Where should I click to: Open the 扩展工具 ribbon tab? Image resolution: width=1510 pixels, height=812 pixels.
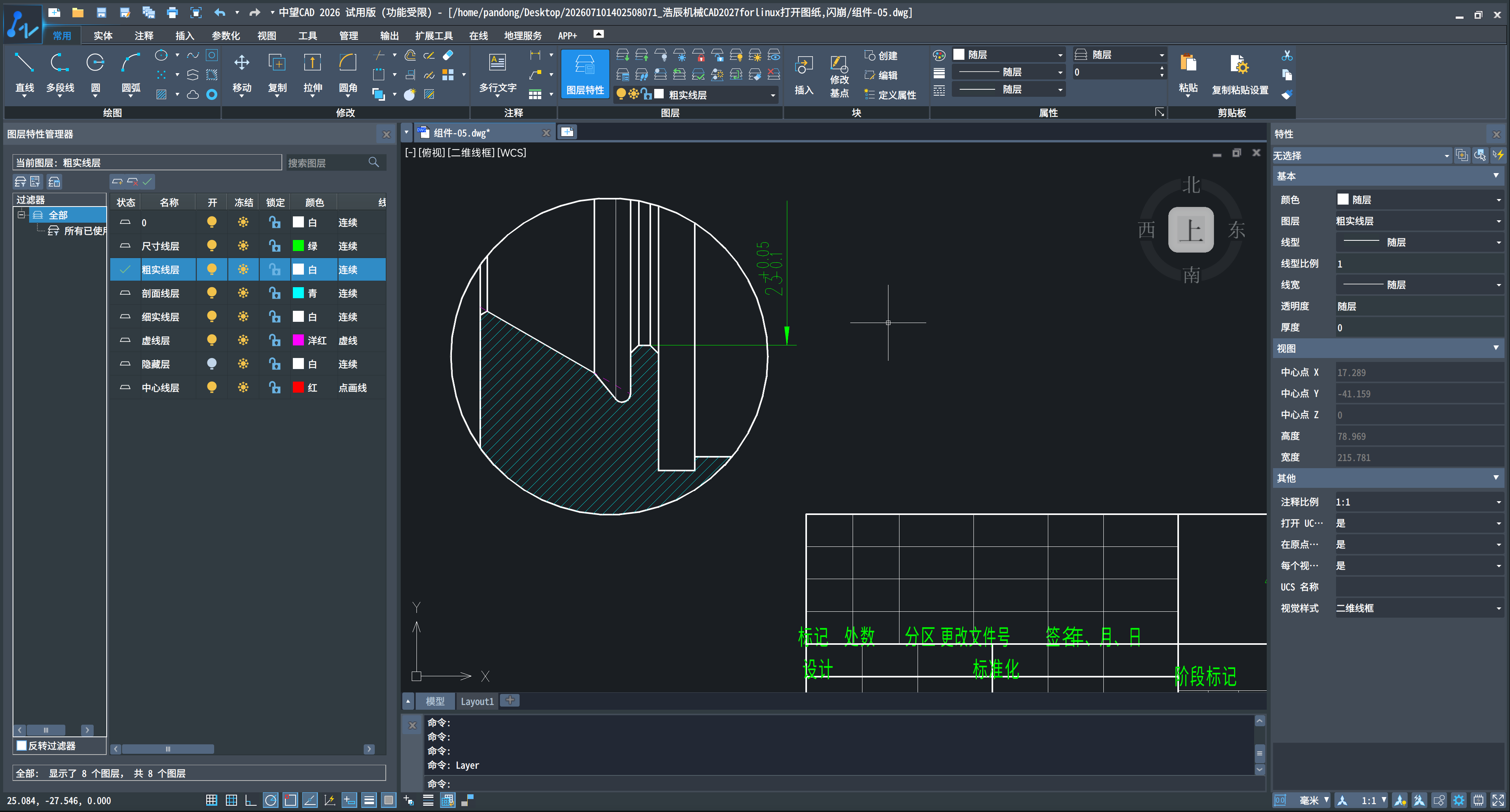point(434,36)
